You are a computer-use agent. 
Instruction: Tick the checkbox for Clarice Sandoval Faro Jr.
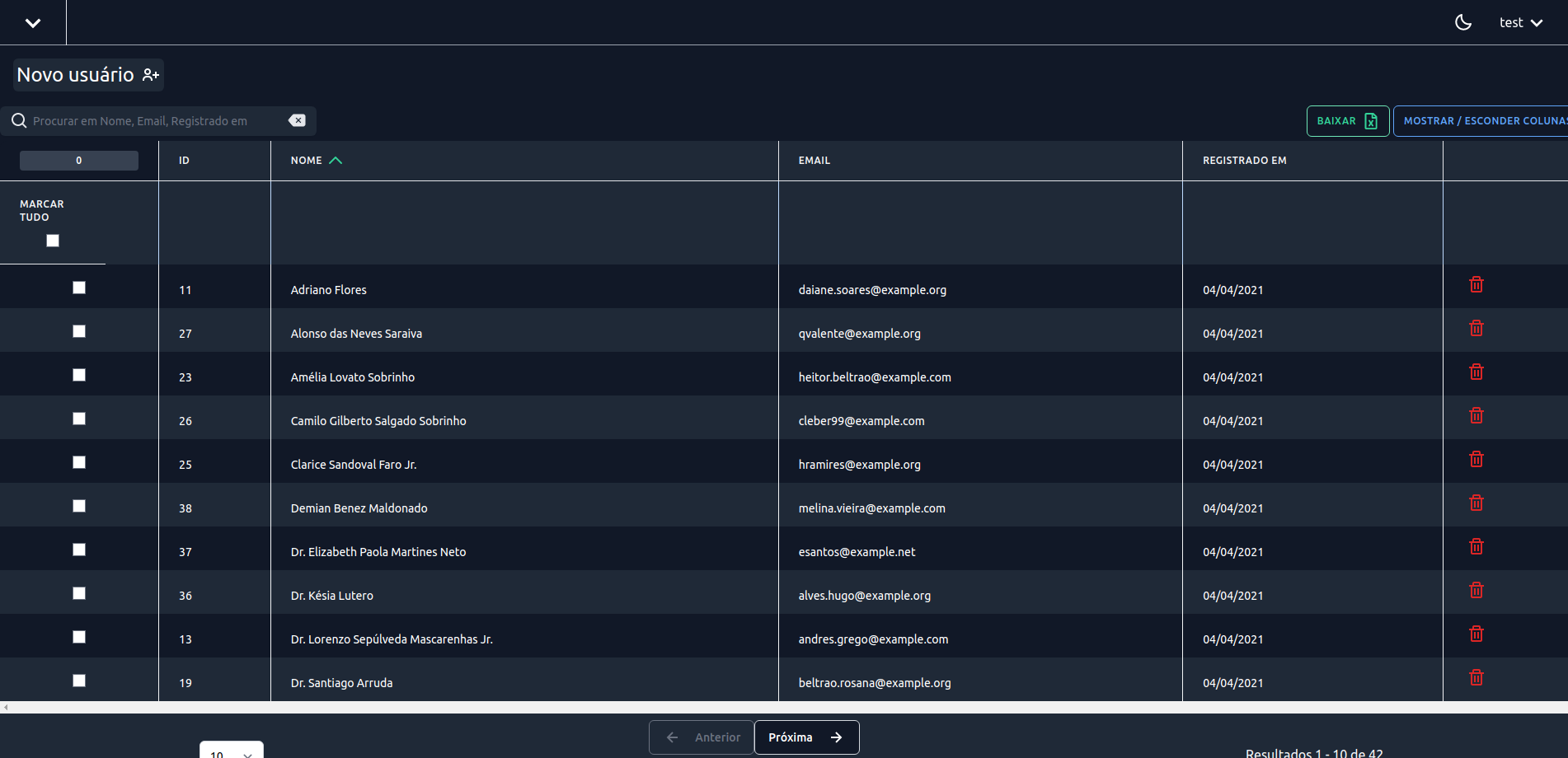(79, 462)
